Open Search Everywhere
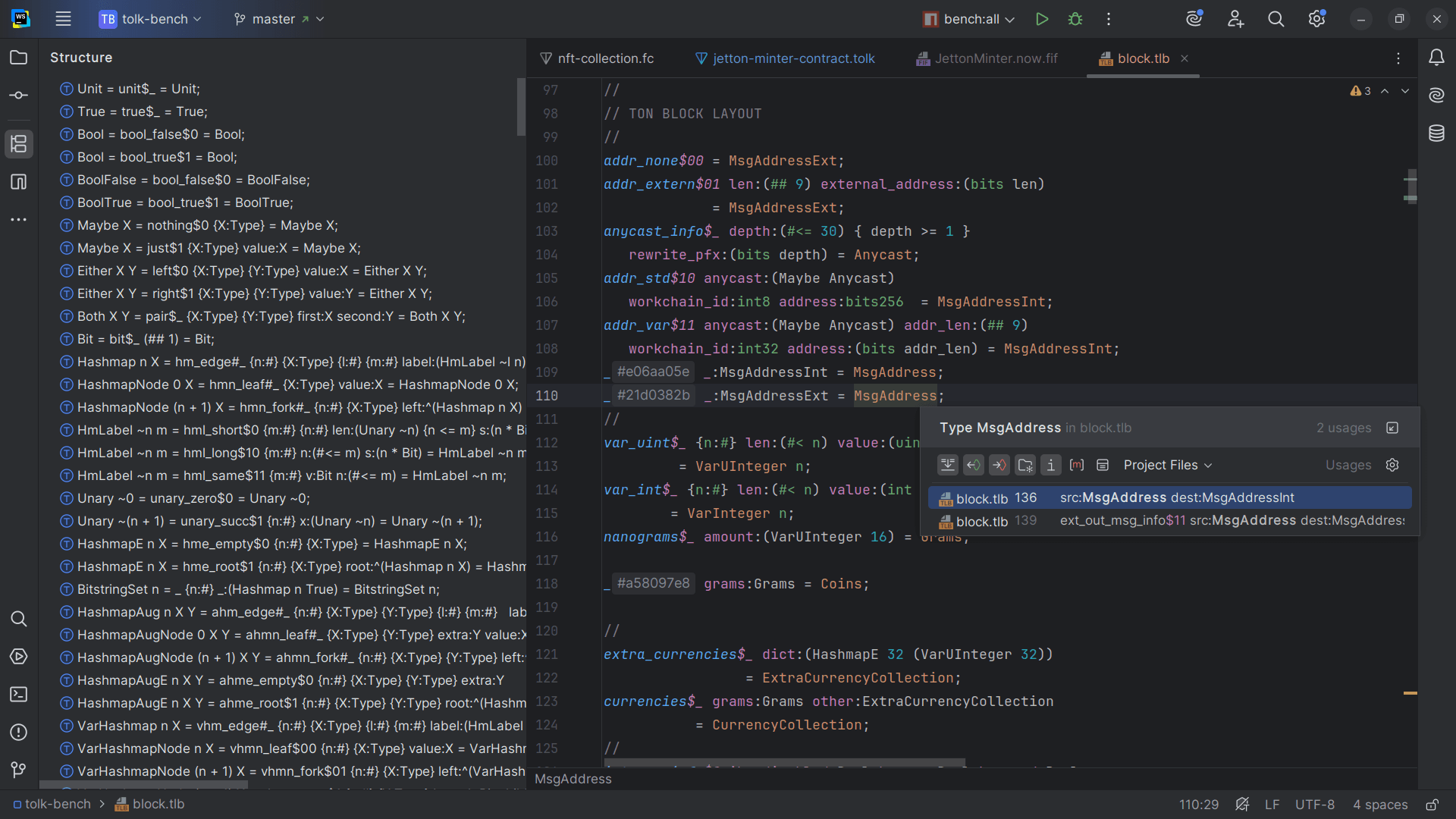This screenshot has height=819, width=1456. (x=1276, y=19)
